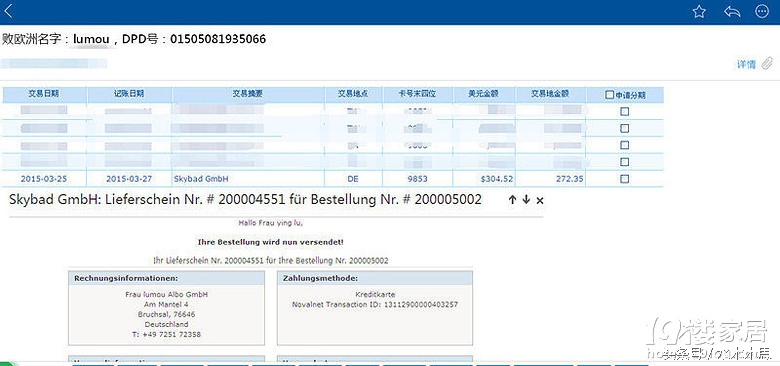Tick the 申请分期 header checkbox
The height and width of the screenshot is (366, 780).
point(609,94)
